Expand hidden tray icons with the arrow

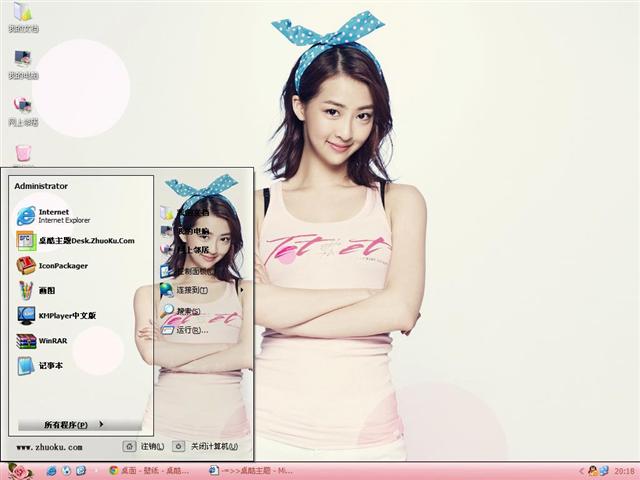581,471
